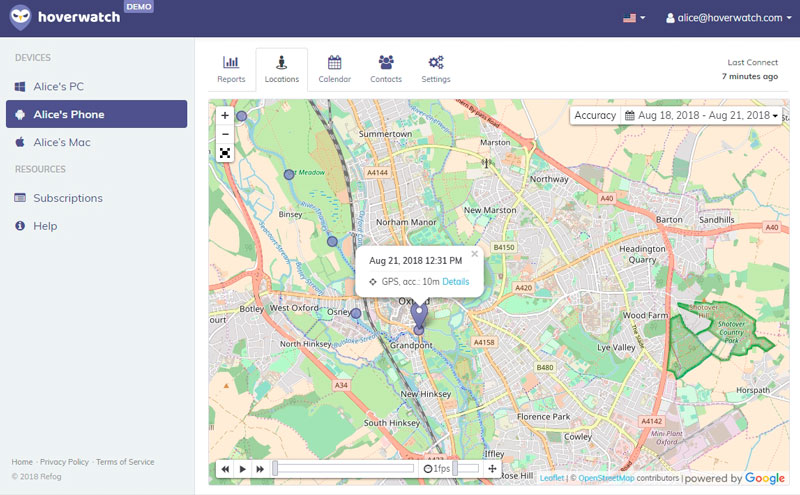This screenshot has height=495, width=800.
Task: Click the move crosshair icon in playback bar
Action: tap(492, 468)
